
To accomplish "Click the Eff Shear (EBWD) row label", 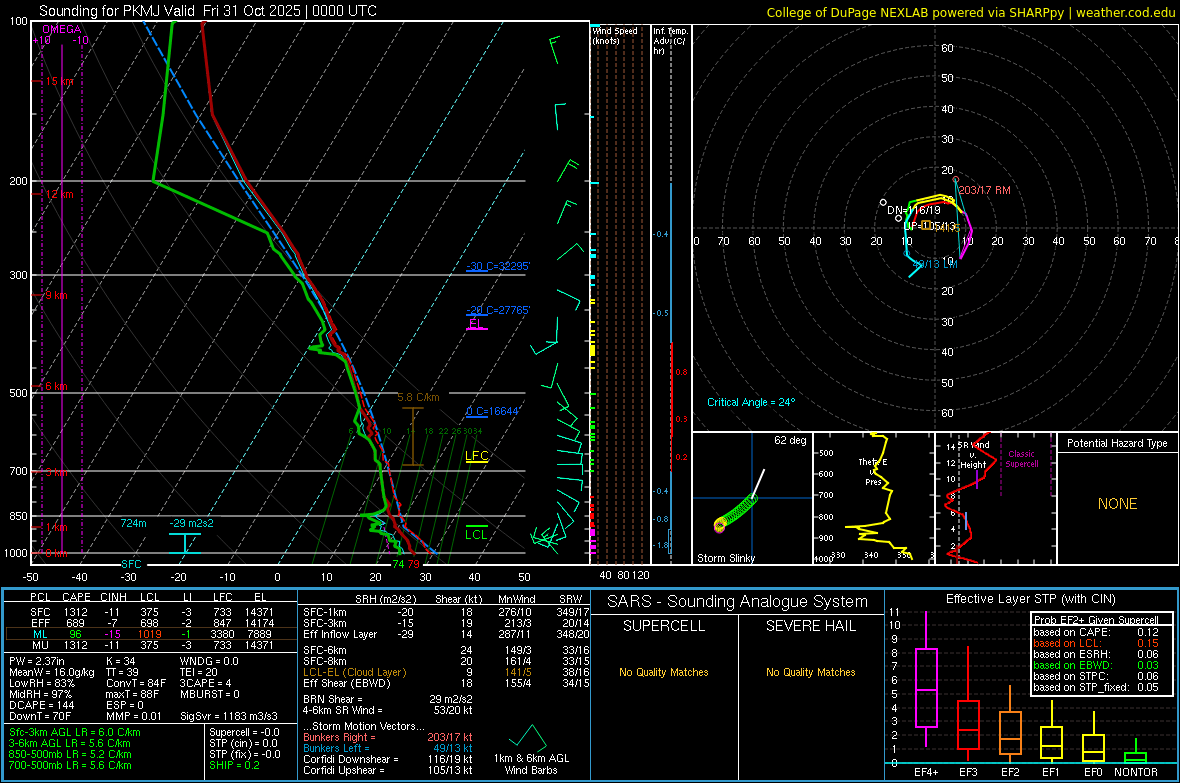I will [347, 683].
